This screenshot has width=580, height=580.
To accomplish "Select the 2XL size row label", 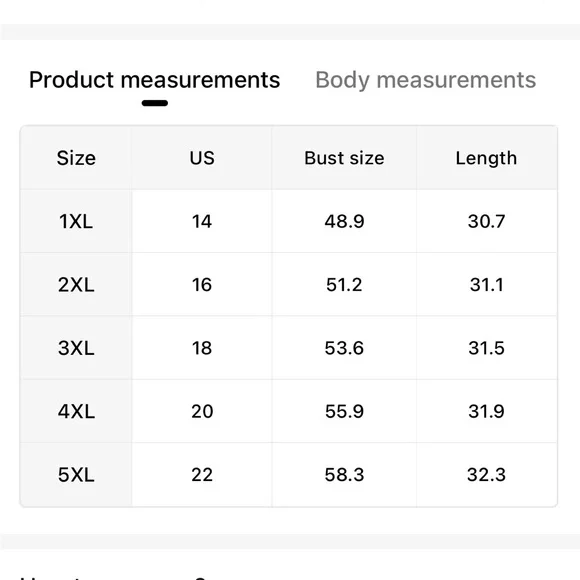I will pos(76,285).
